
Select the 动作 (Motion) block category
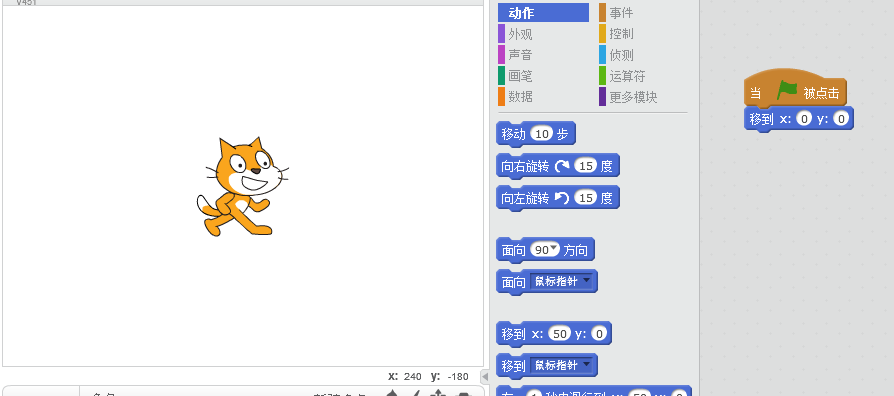pyautogui.click(x=543, y=13)
